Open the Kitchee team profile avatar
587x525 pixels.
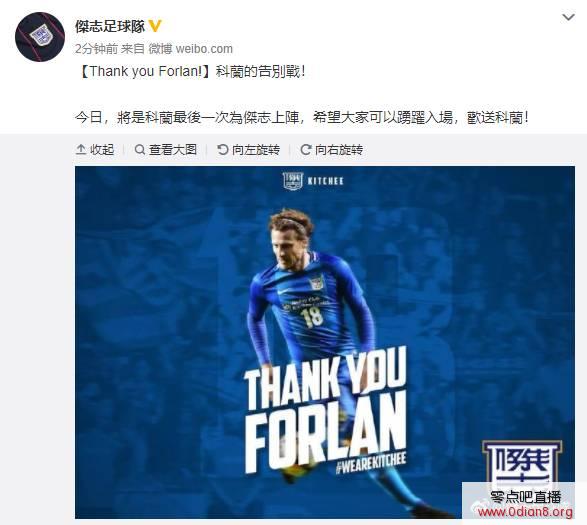click(40, 37)
